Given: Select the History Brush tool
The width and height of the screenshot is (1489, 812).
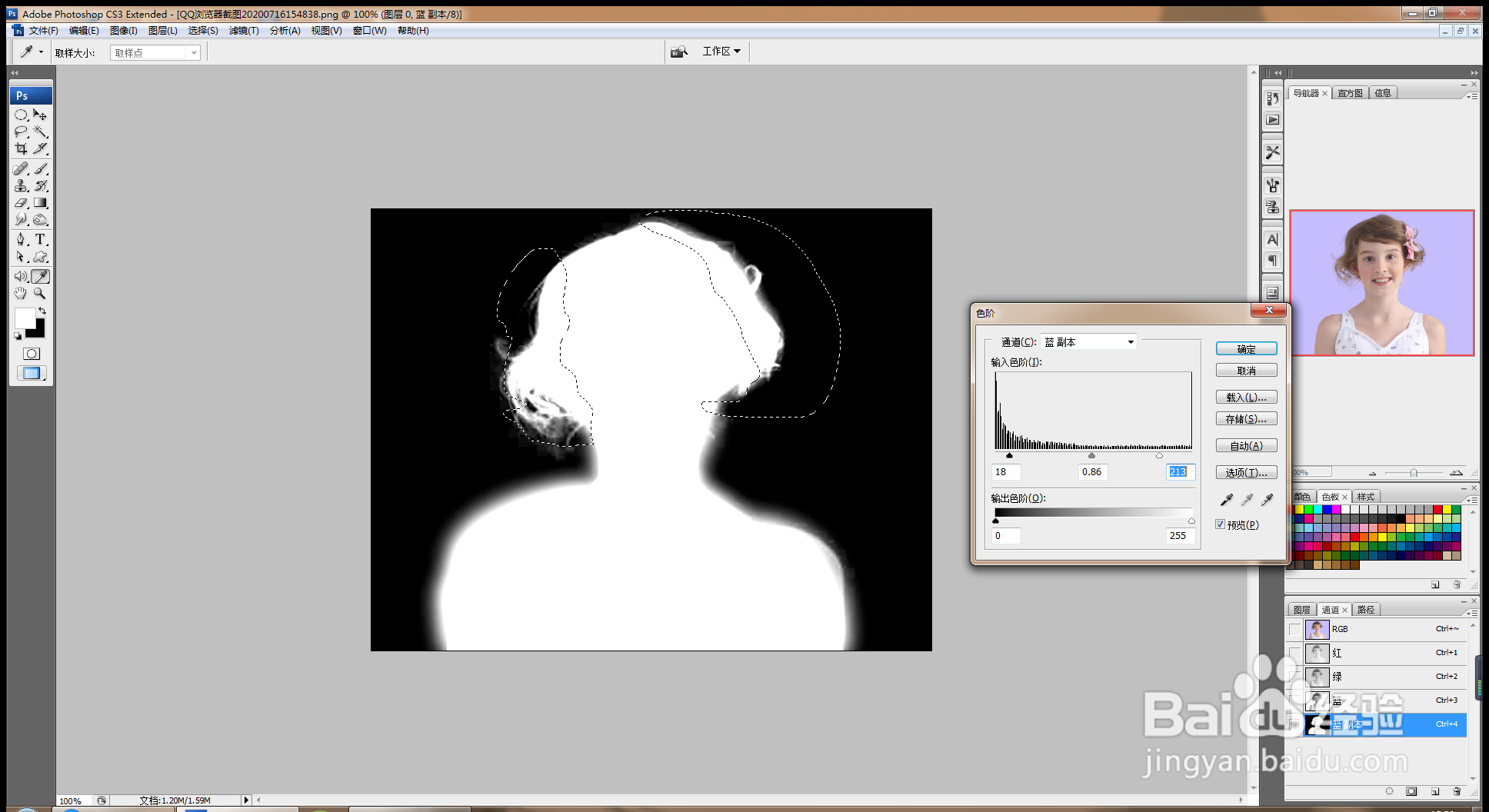Looking at the screenshot, I should [41, 185].
